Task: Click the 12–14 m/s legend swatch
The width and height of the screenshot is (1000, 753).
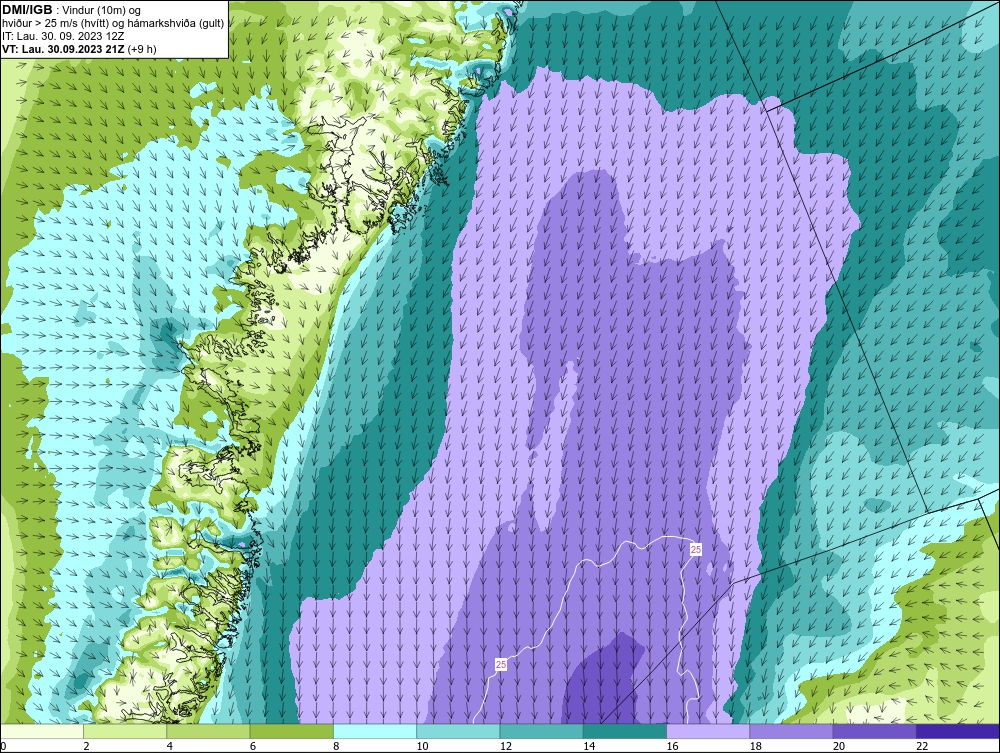Action: point(541,731)
